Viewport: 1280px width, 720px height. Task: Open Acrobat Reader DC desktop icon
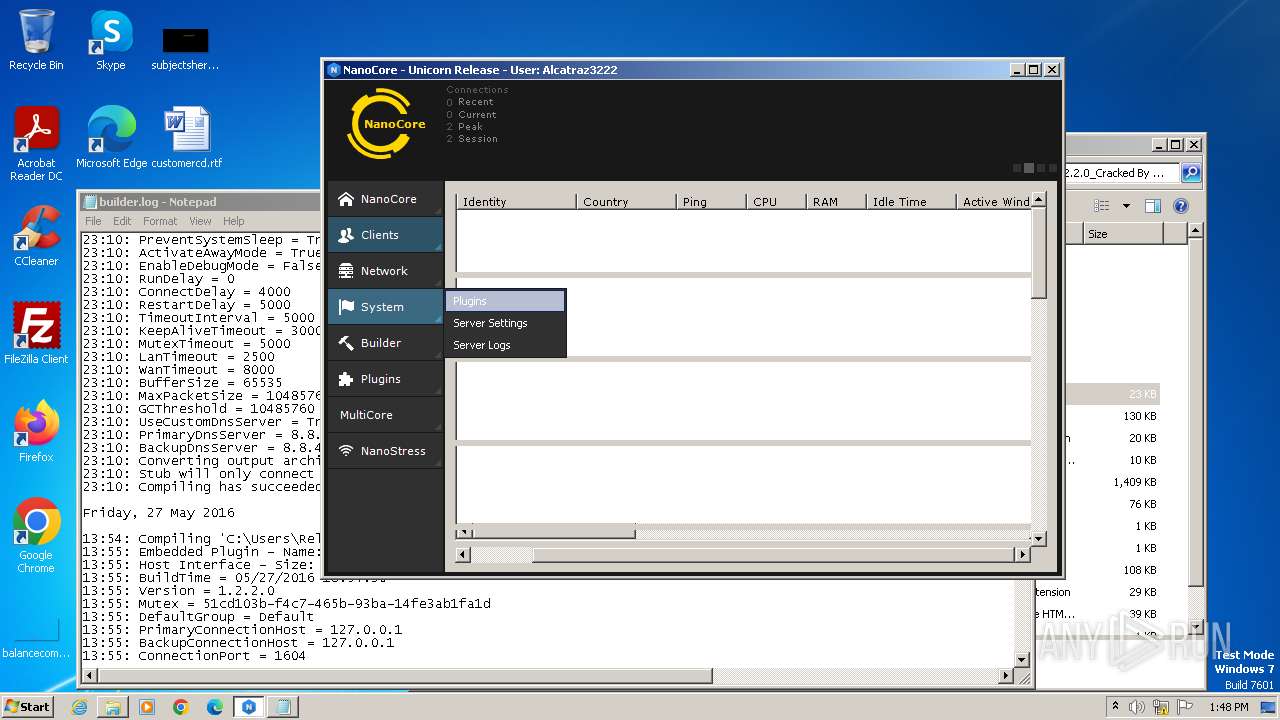pyautogui.click(x=36, y=144)
